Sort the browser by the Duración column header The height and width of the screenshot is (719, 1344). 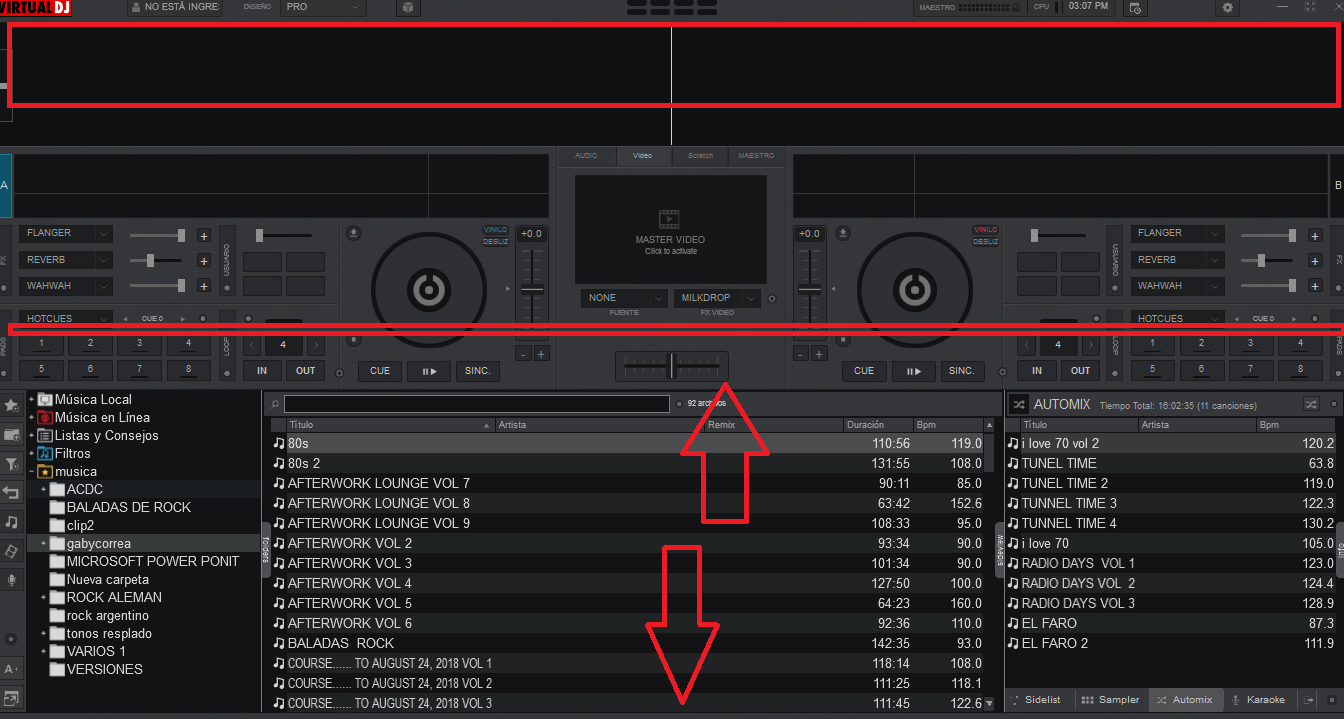pos(878,425)
